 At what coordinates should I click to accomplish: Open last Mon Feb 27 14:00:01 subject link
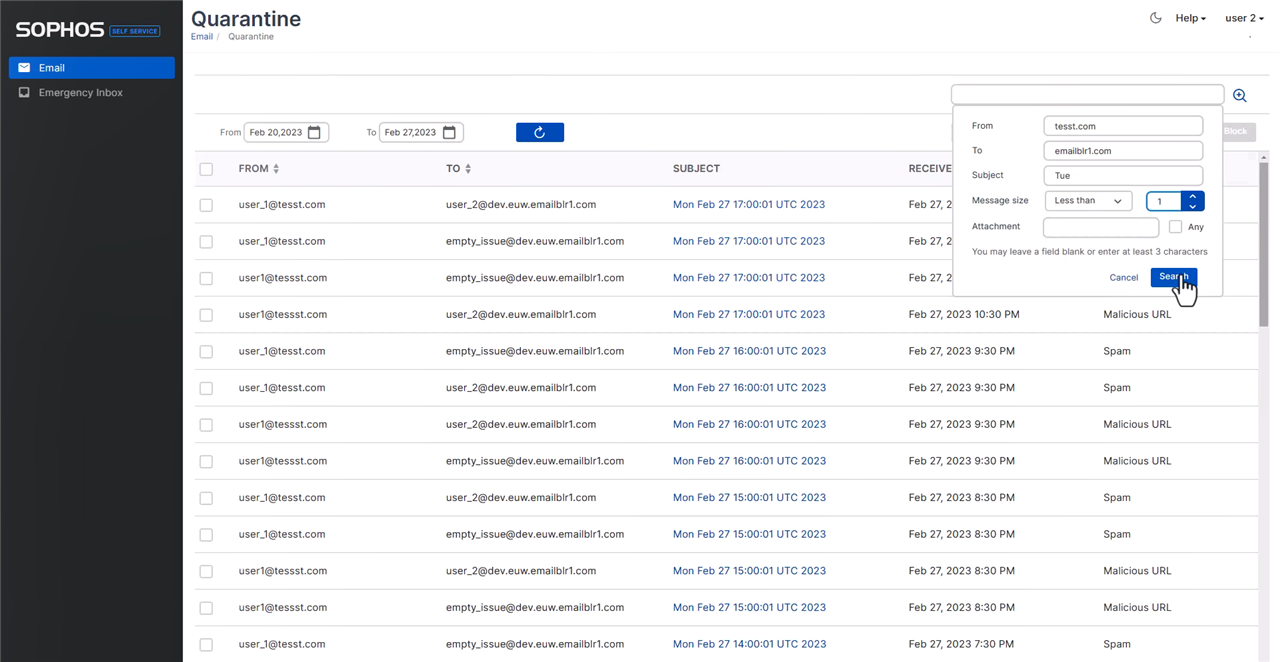point(749,644)
